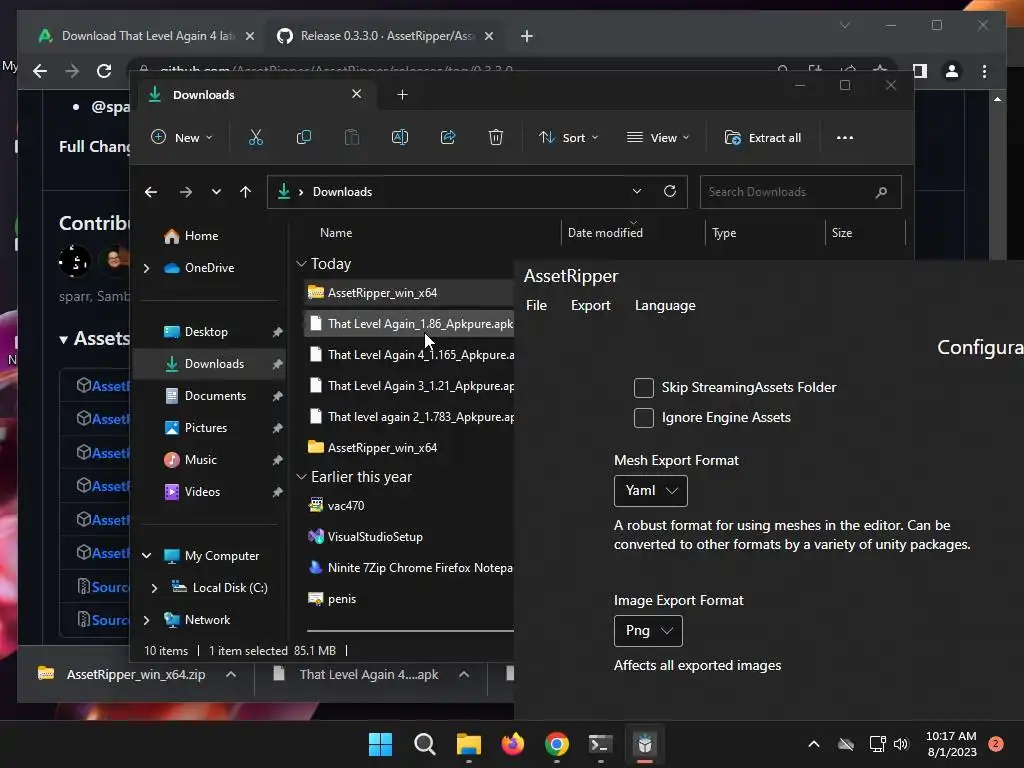Screen dimensions: 1024x768
Task: Open AssetRipper File menu
Action: [536, 306]
